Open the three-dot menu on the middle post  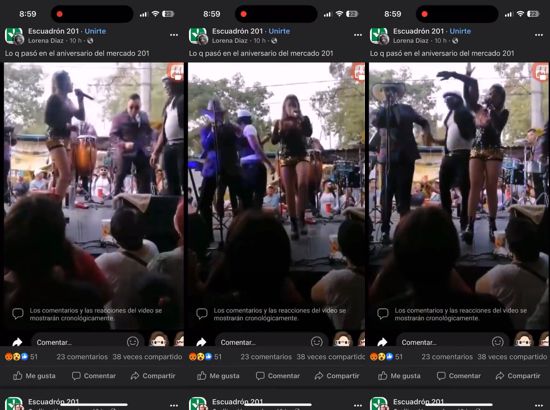click(358, 35)
